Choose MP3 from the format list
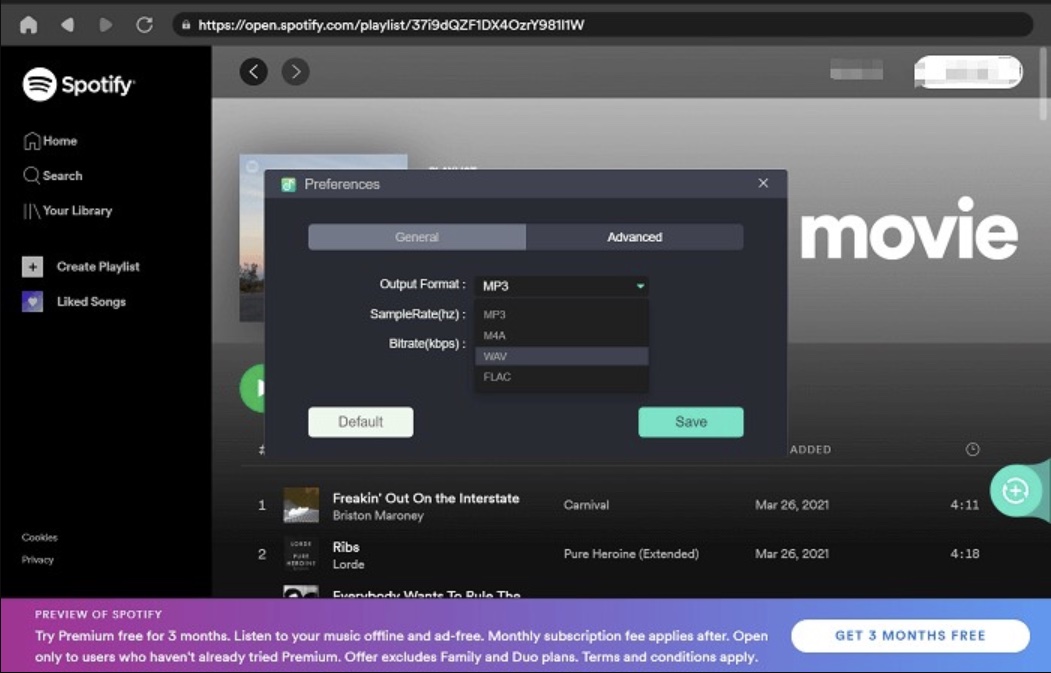Viewport: 1051px width, 673px height. point(562,314)
